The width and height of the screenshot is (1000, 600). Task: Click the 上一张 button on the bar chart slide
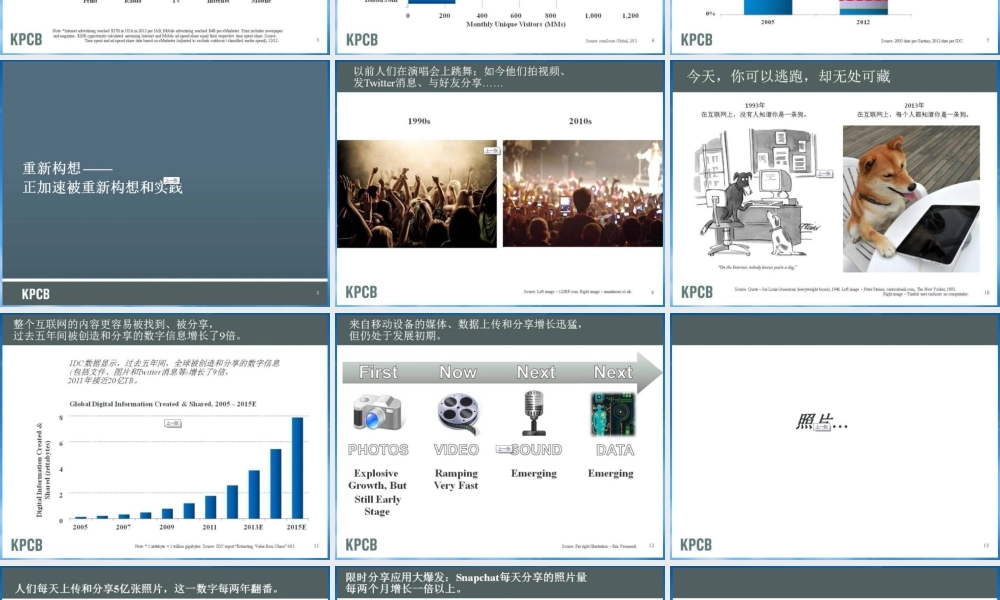coord(173,423)
